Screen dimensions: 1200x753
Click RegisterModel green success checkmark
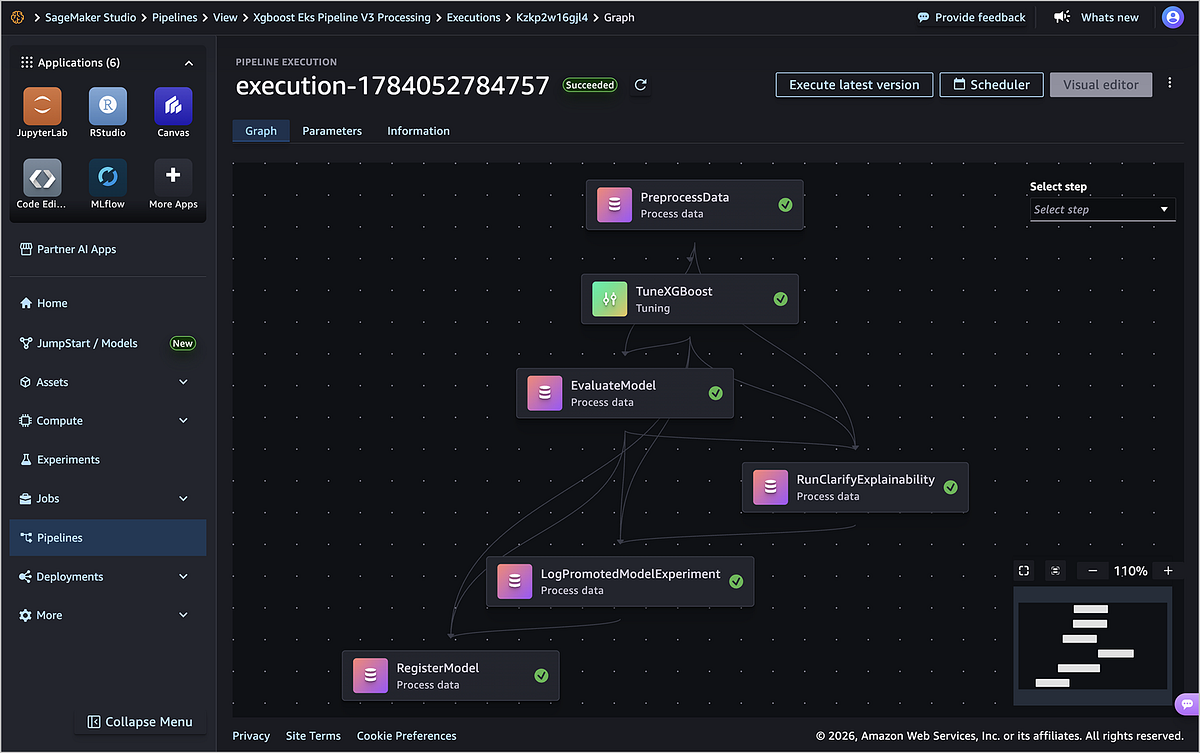pyautogui.click(x=541, y=675)
